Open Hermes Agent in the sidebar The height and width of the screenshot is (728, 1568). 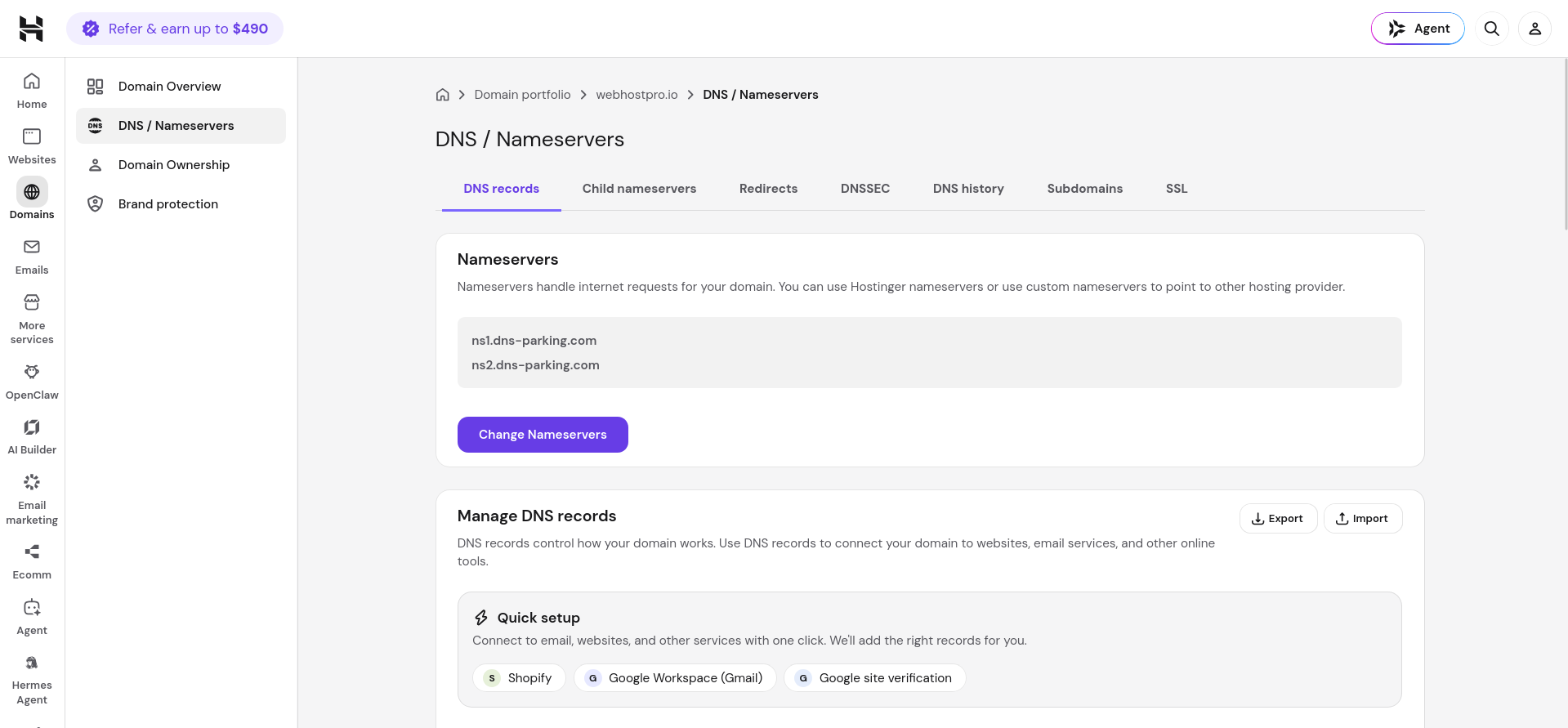coord(32,679)
